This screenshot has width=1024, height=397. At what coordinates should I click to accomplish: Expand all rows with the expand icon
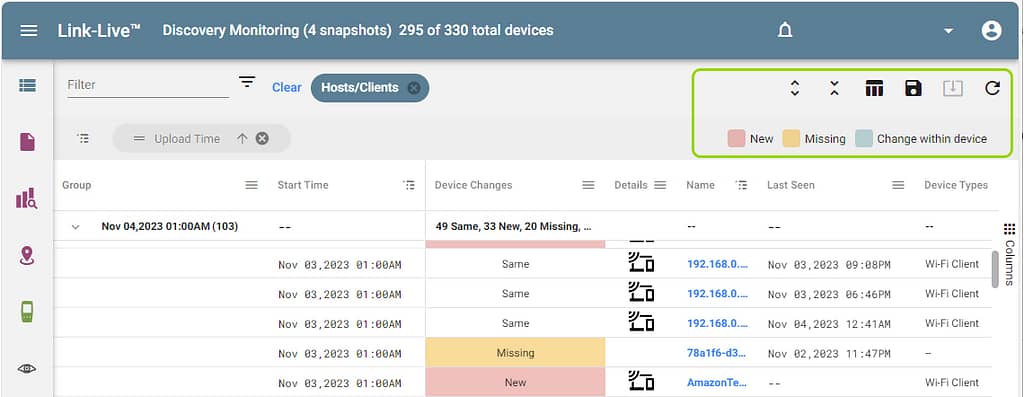(x=795, y=88)
